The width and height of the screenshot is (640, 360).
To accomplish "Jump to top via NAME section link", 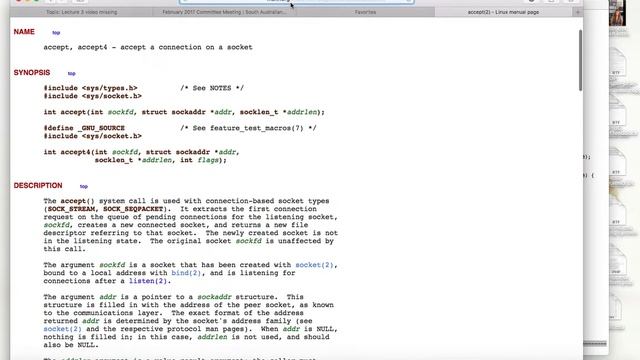I will 56,33.
